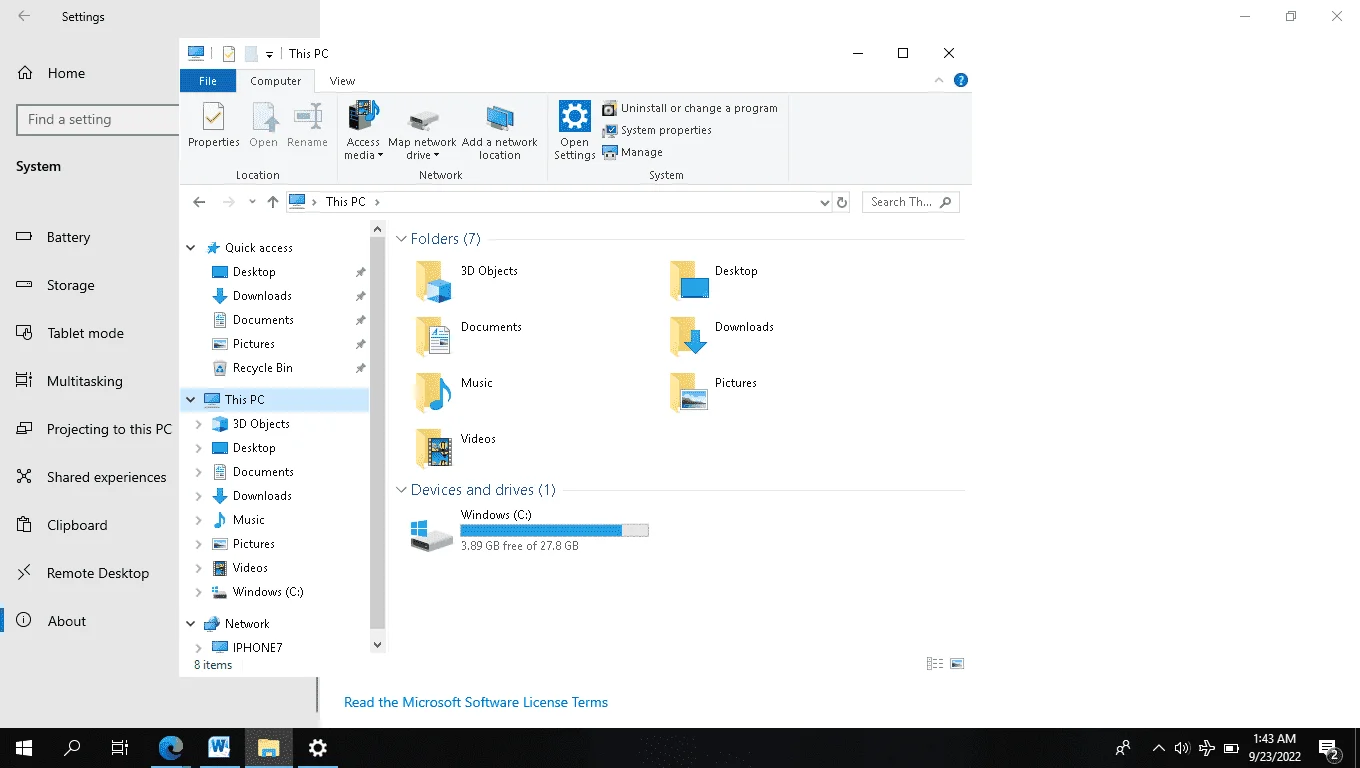The image size is (1360, 768).
Task: Open Microsoft Edge from the taskbar
Action: [x=171, y=748]
